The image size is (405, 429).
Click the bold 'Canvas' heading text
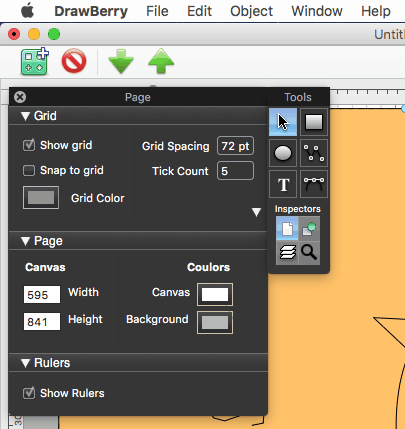[x=45, y=267]
